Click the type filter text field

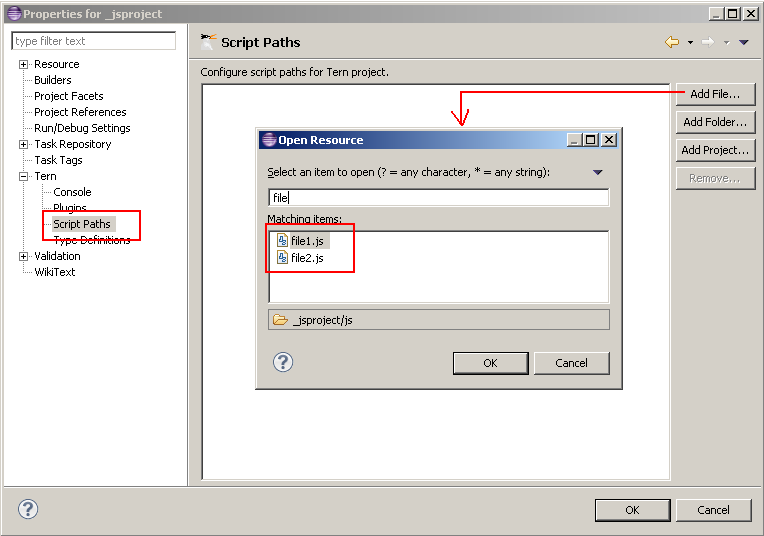click(x=93, y=41)
